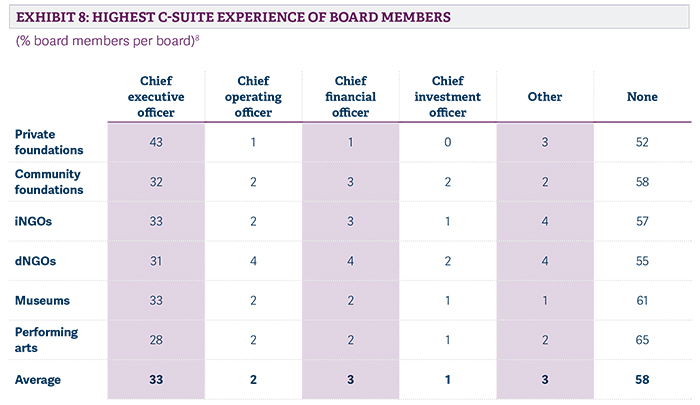
Task: Click the Performing arts row label
Action: coord(46,339)
